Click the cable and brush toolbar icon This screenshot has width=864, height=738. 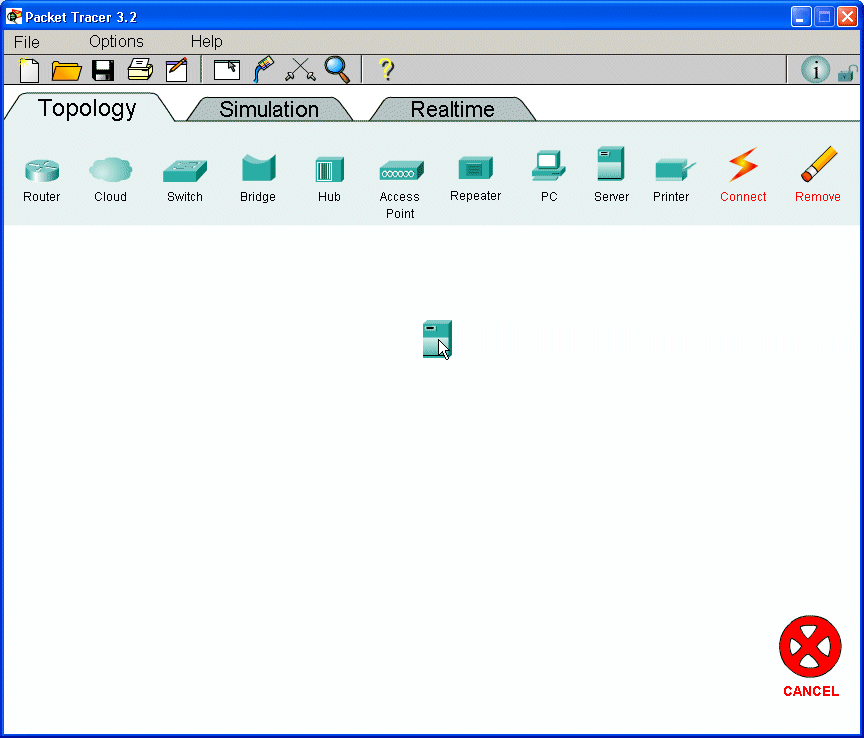click(263, 69)
